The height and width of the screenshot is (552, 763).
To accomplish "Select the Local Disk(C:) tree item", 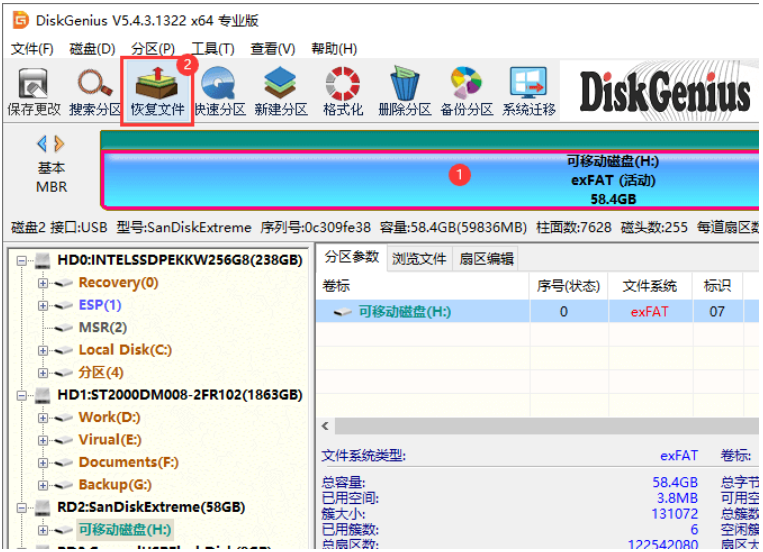I will (125, 350).
